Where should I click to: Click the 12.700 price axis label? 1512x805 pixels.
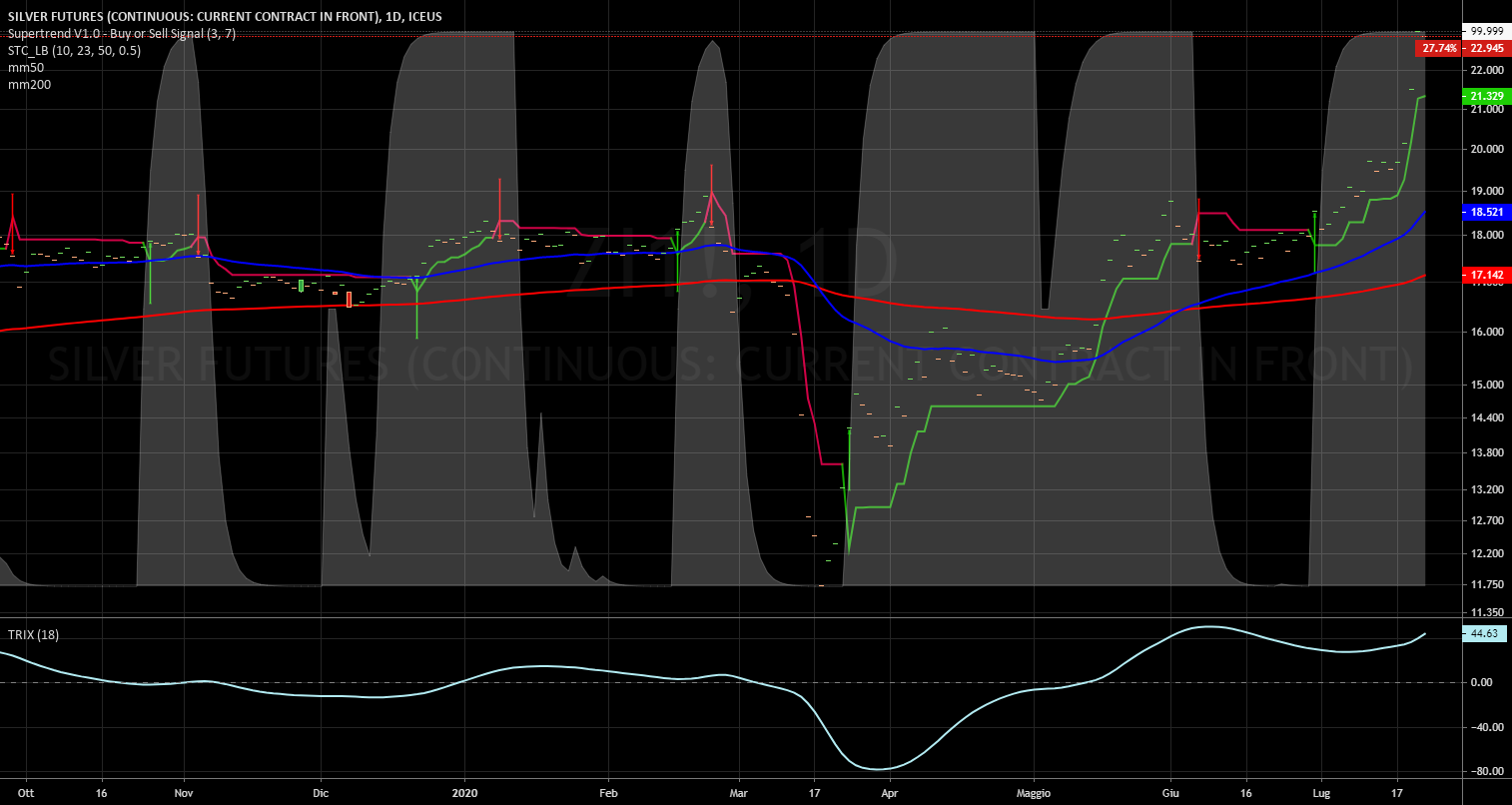point(1486,520)
